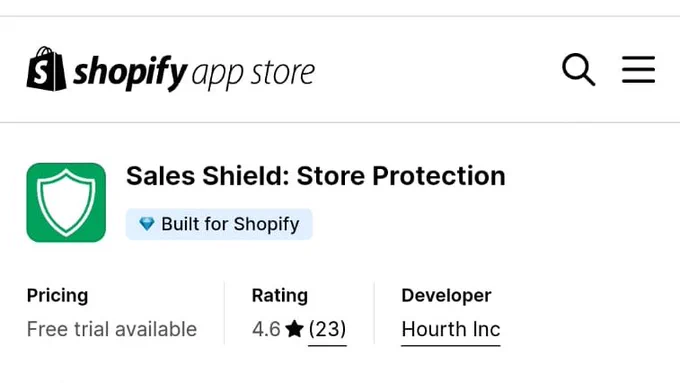
Task: Select the 'Sales Shield:' part of the title
Action: [x=208, y=176]
